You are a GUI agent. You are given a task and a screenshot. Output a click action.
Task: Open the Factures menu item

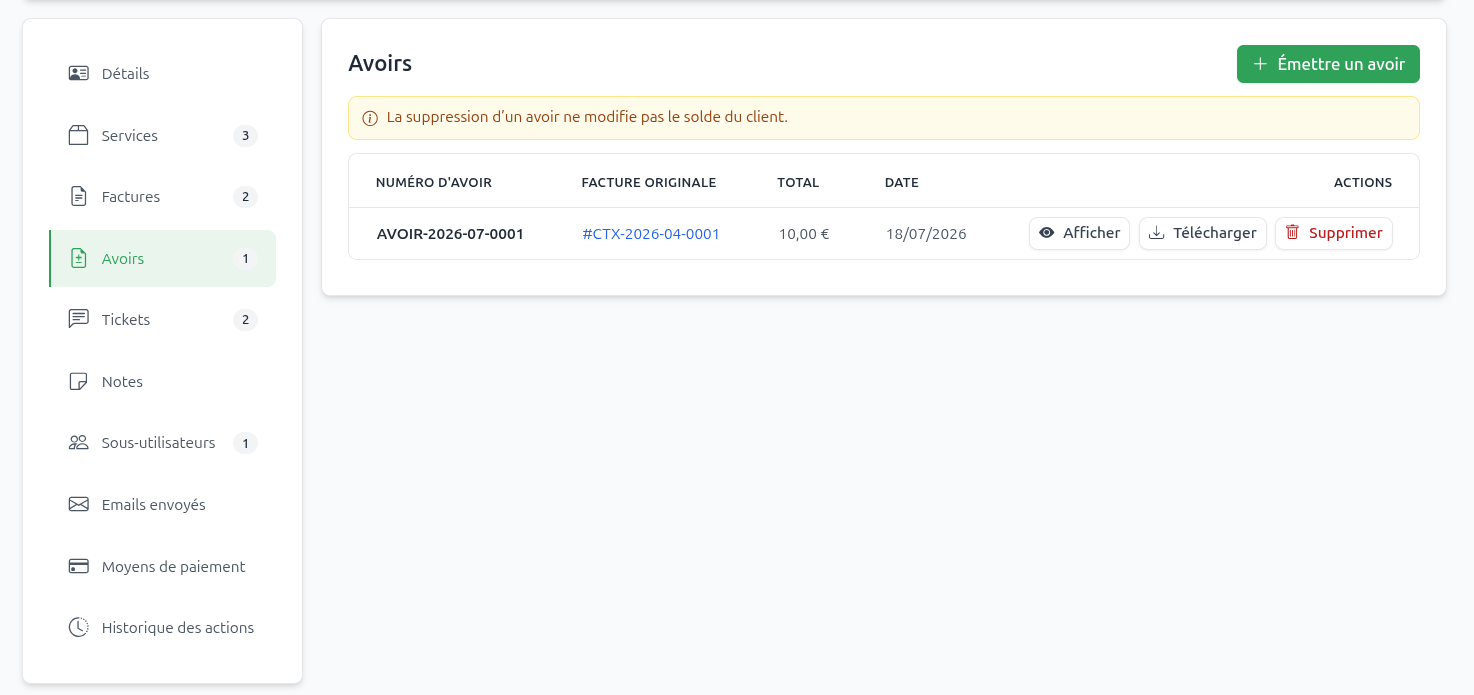pos(162,197)
